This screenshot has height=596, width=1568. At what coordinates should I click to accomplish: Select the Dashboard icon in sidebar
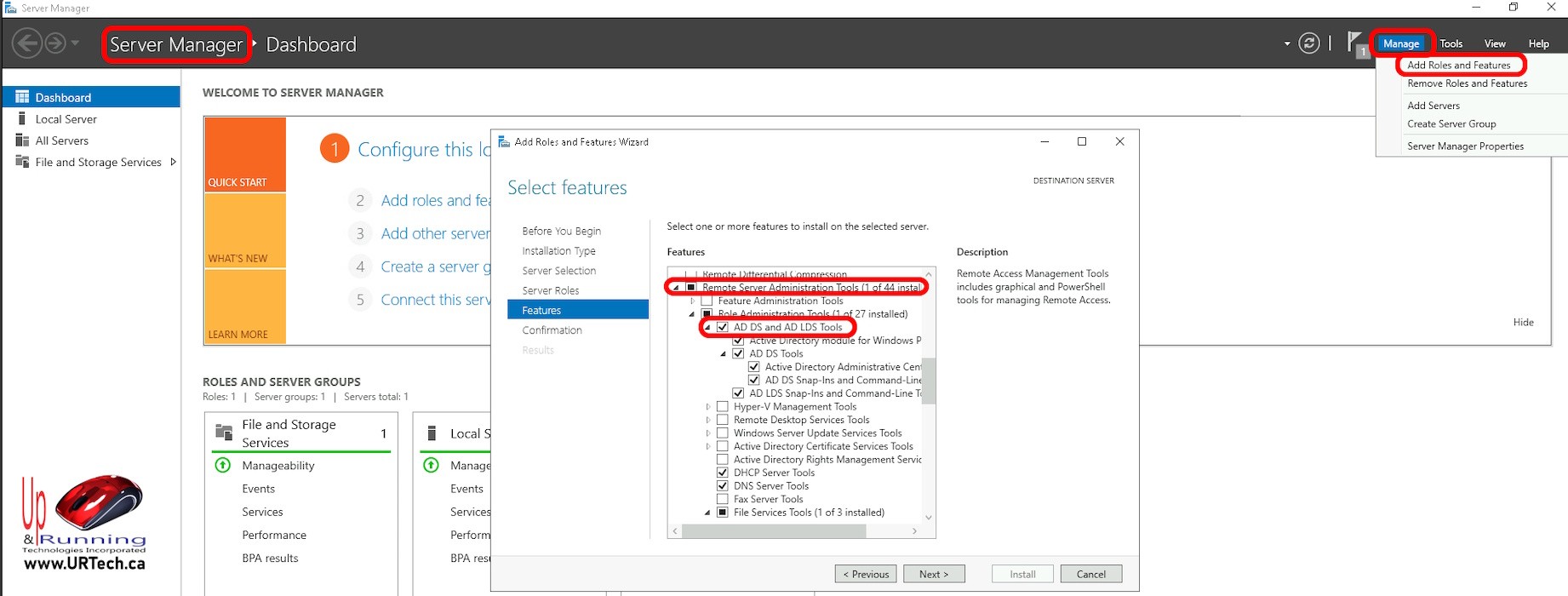22,97
